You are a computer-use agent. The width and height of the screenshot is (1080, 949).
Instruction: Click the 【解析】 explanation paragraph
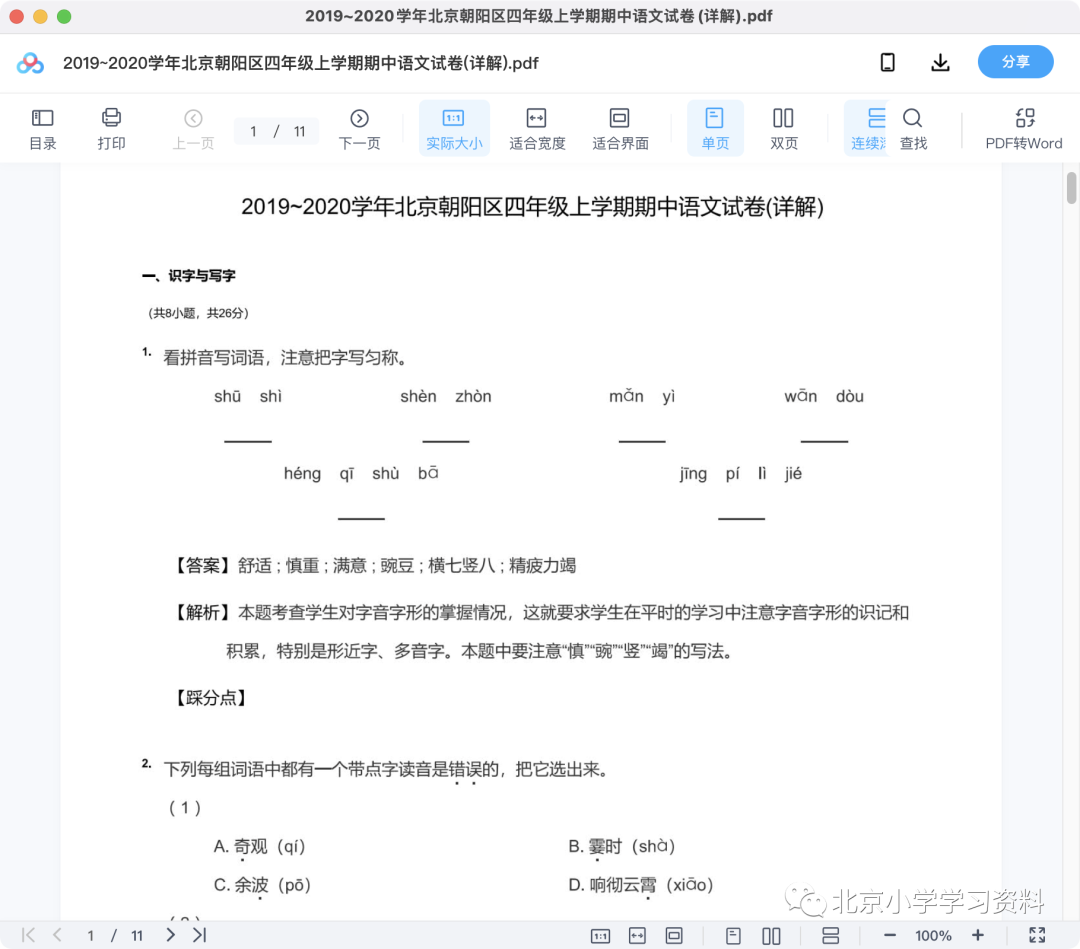tap(539, 632)
